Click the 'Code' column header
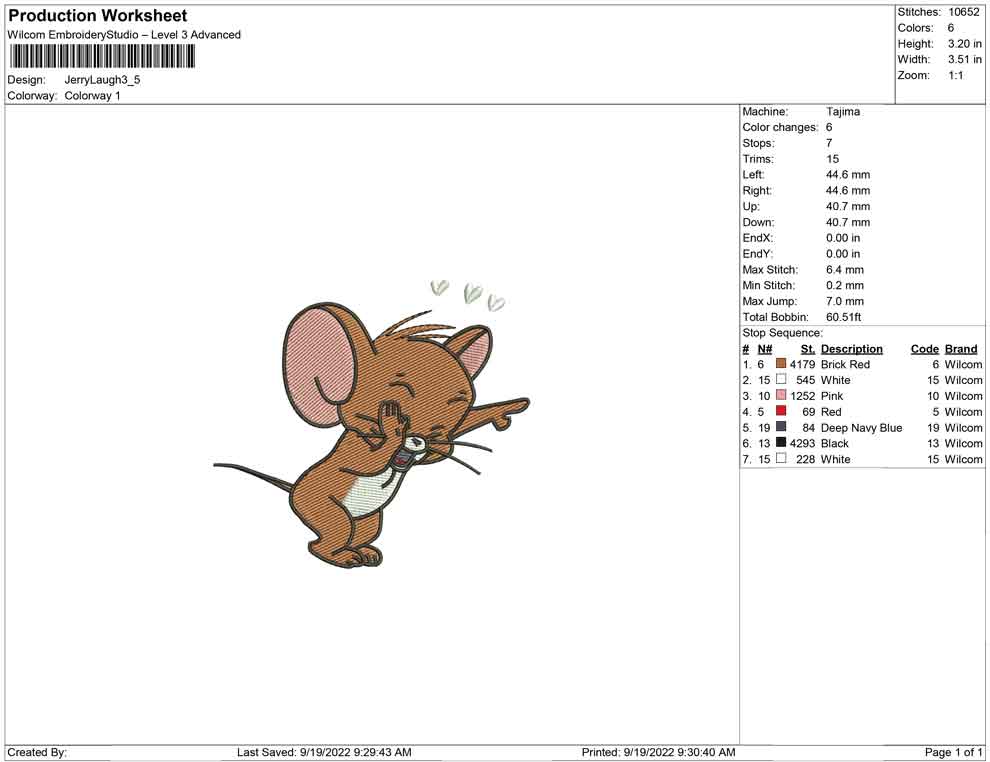The width and height of the screenshot is (990, 762). coord(925,349)
